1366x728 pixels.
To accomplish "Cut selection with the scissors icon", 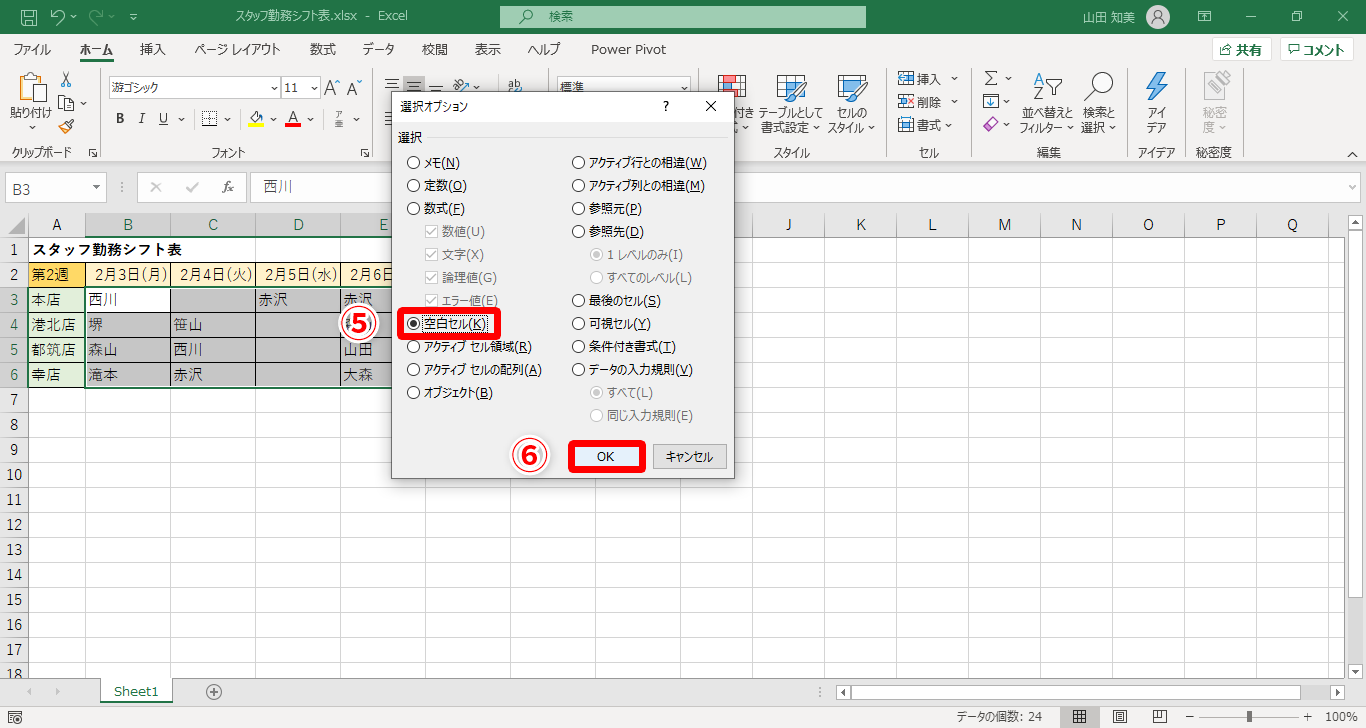I will [x=66, y=79].
